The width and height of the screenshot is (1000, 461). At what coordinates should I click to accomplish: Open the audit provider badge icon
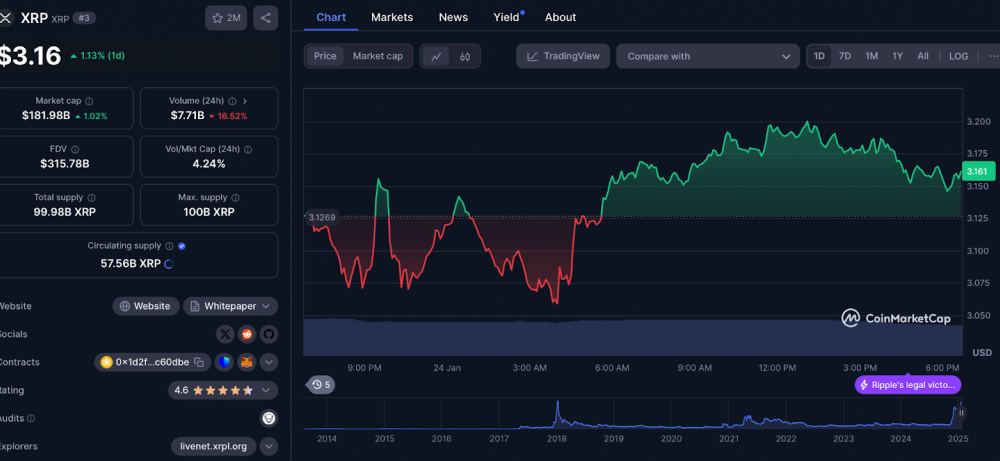point(269,418)
